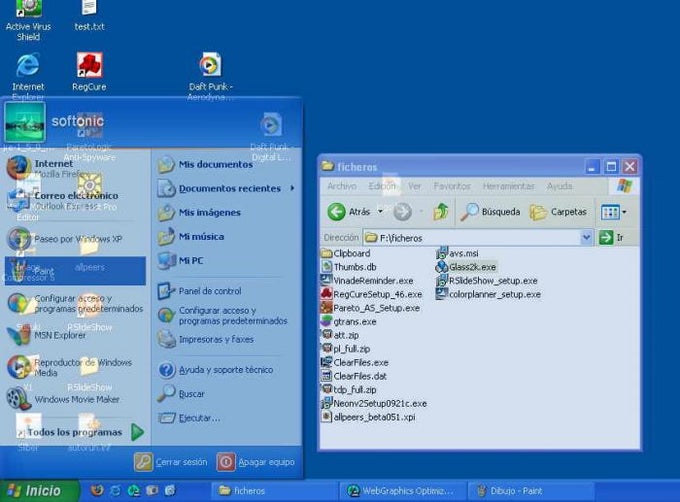Image resolution: width=680 pixels, height=502 pixels.
Task: Select allpeers_beta051.xpi file
Action: click(368, 417)
